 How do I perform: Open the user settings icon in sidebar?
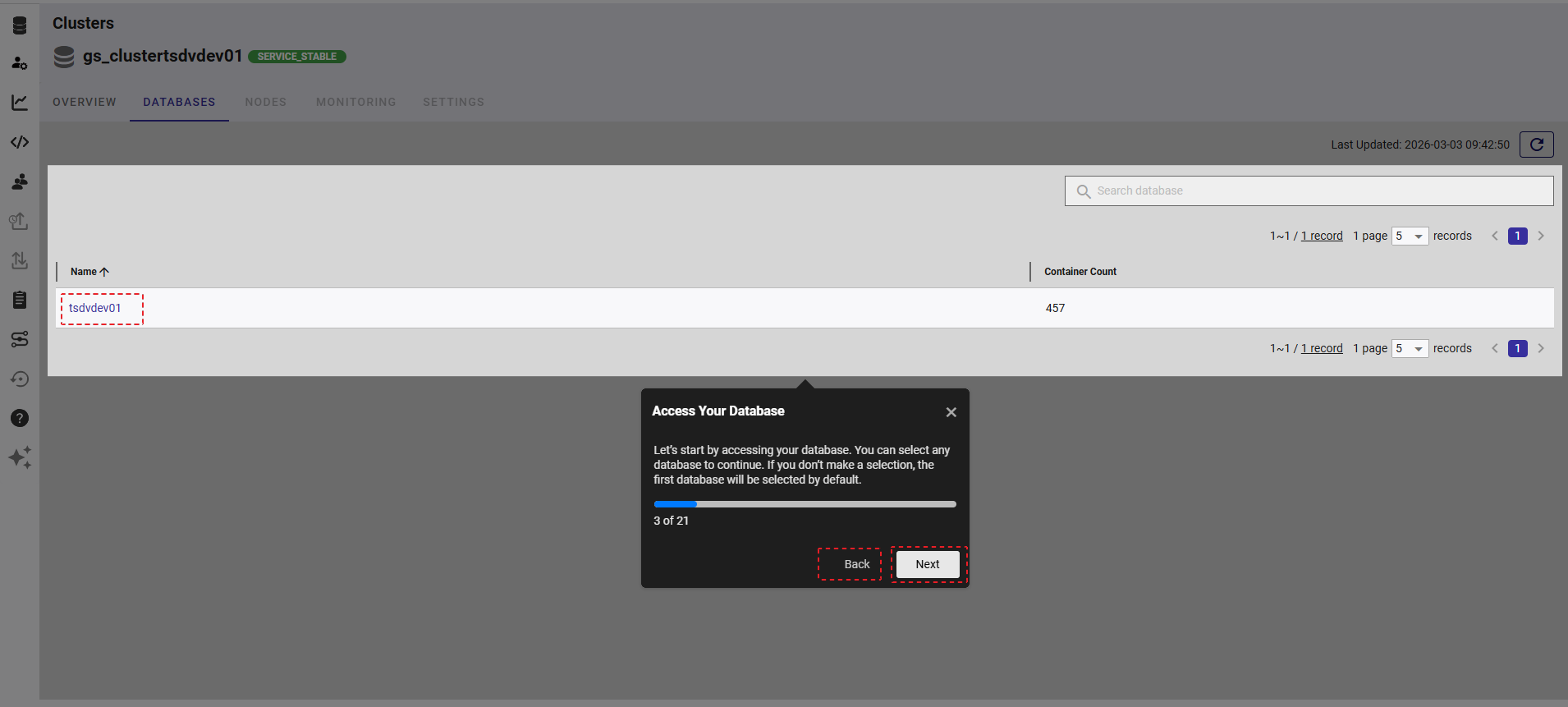point(20,63)
